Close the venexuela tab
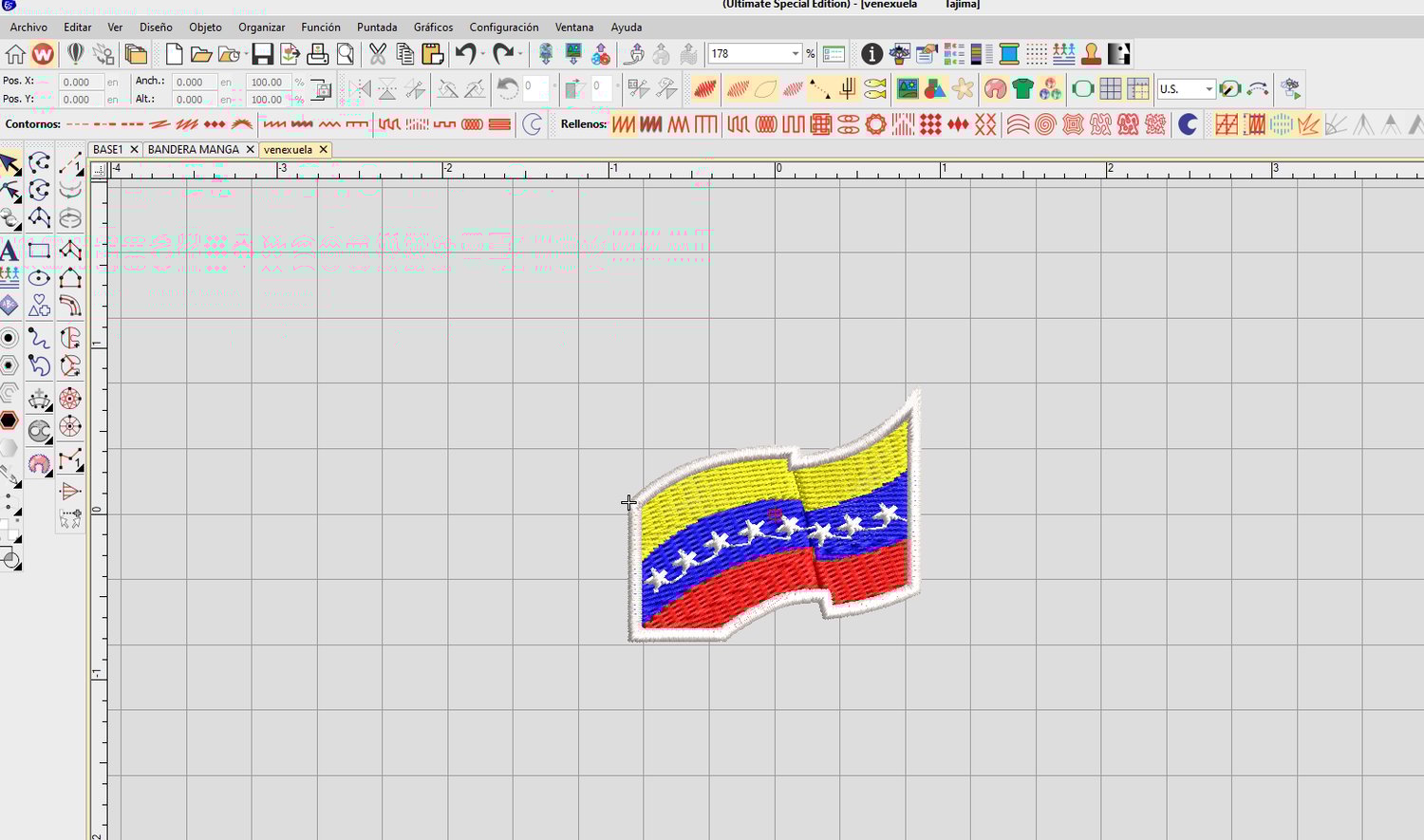The width and height of the screenshot is (1424, 840). [324, 150]
